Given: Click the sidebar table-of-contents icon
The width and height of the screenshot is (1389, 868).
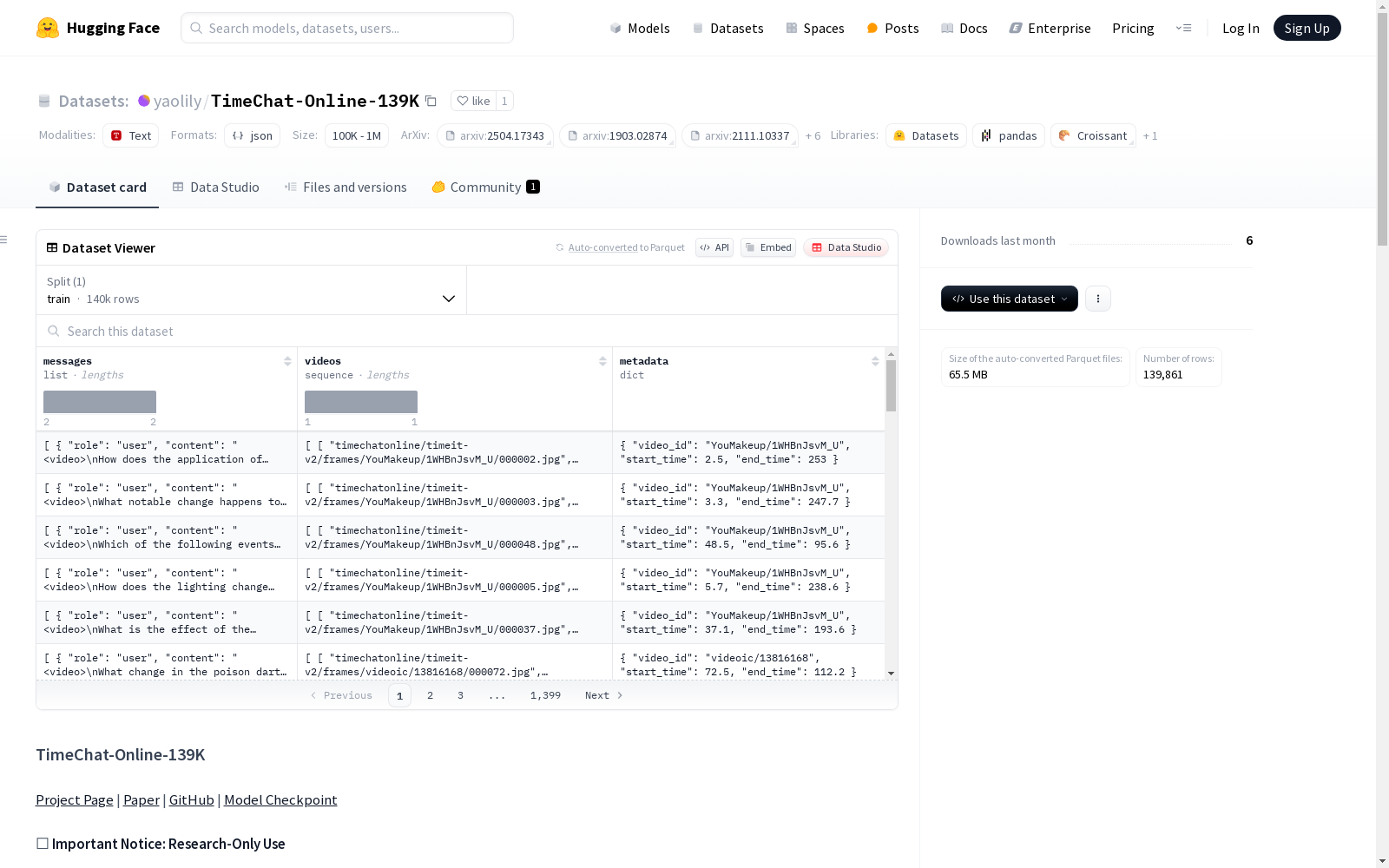Looking at the screenshot, I should 4,240.
